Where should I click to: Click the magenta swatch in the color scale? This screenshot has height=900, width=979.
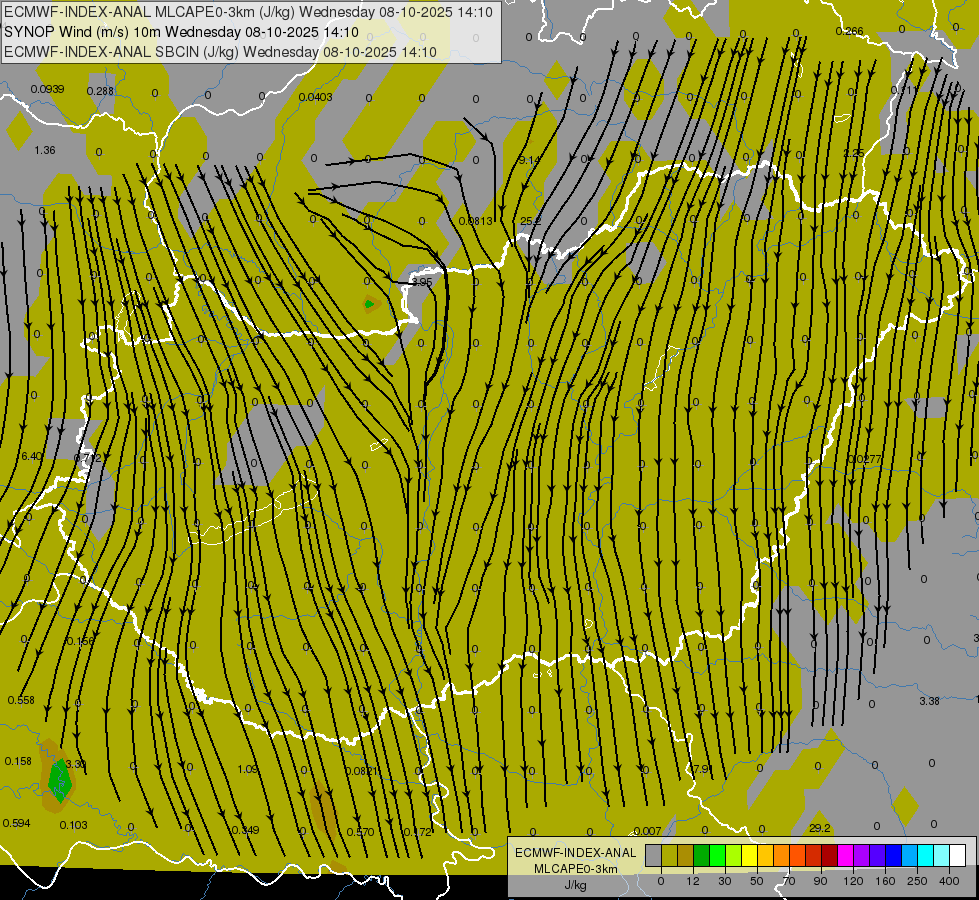point(845,855)
